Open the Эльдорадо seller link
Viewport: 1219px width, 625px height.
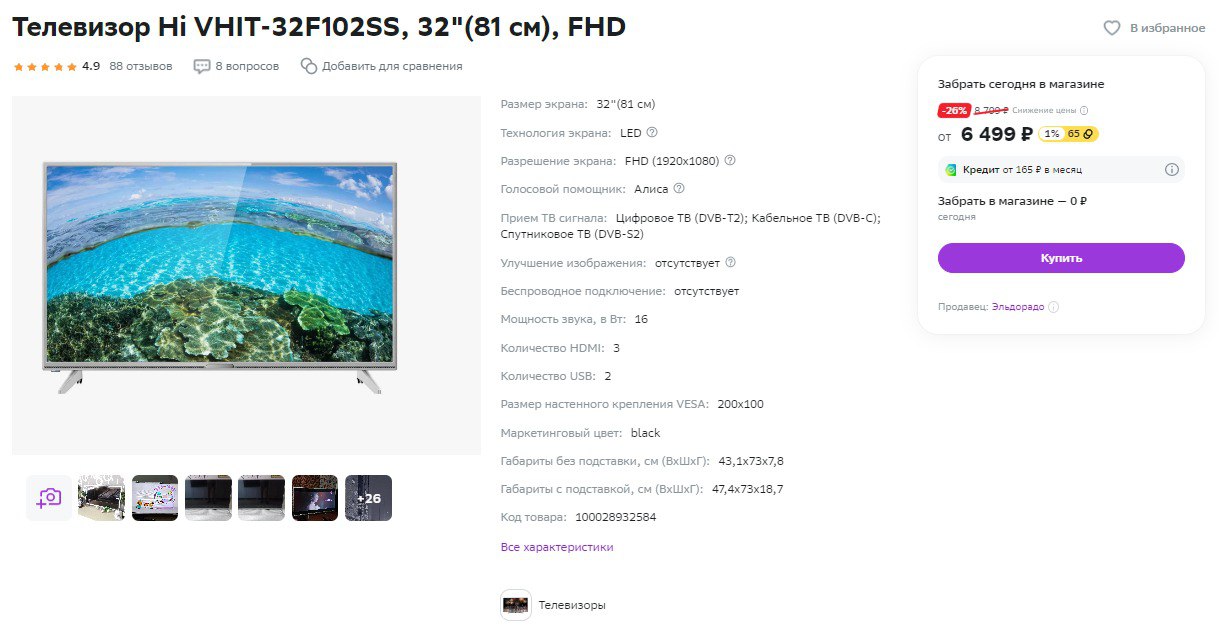(1017, 307)
